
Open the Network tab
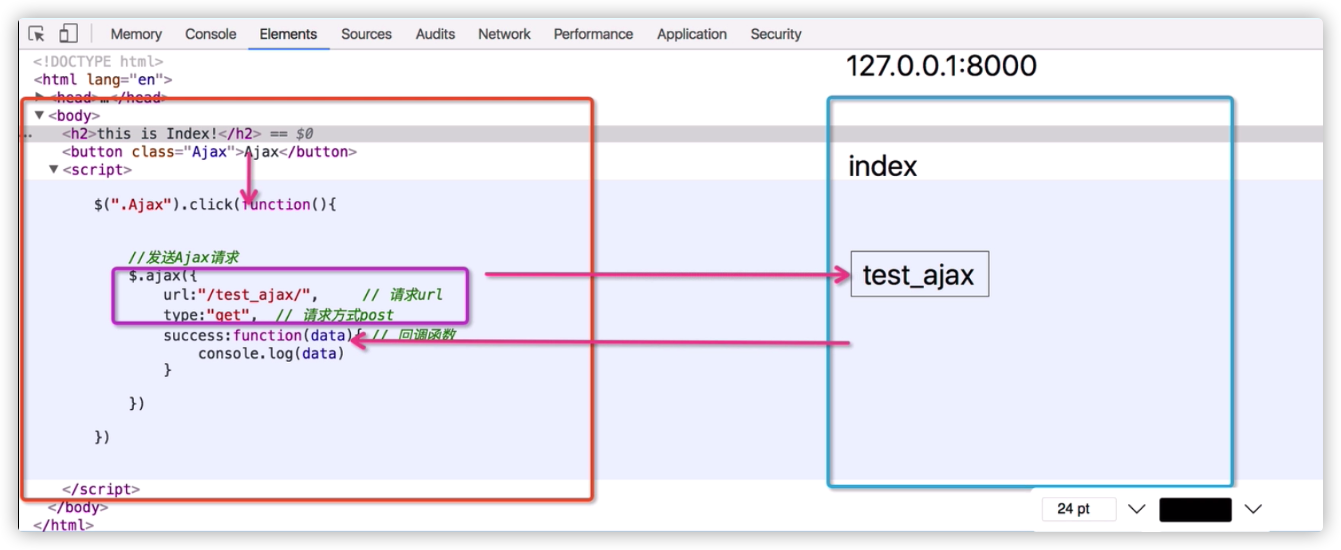[504, 34]
